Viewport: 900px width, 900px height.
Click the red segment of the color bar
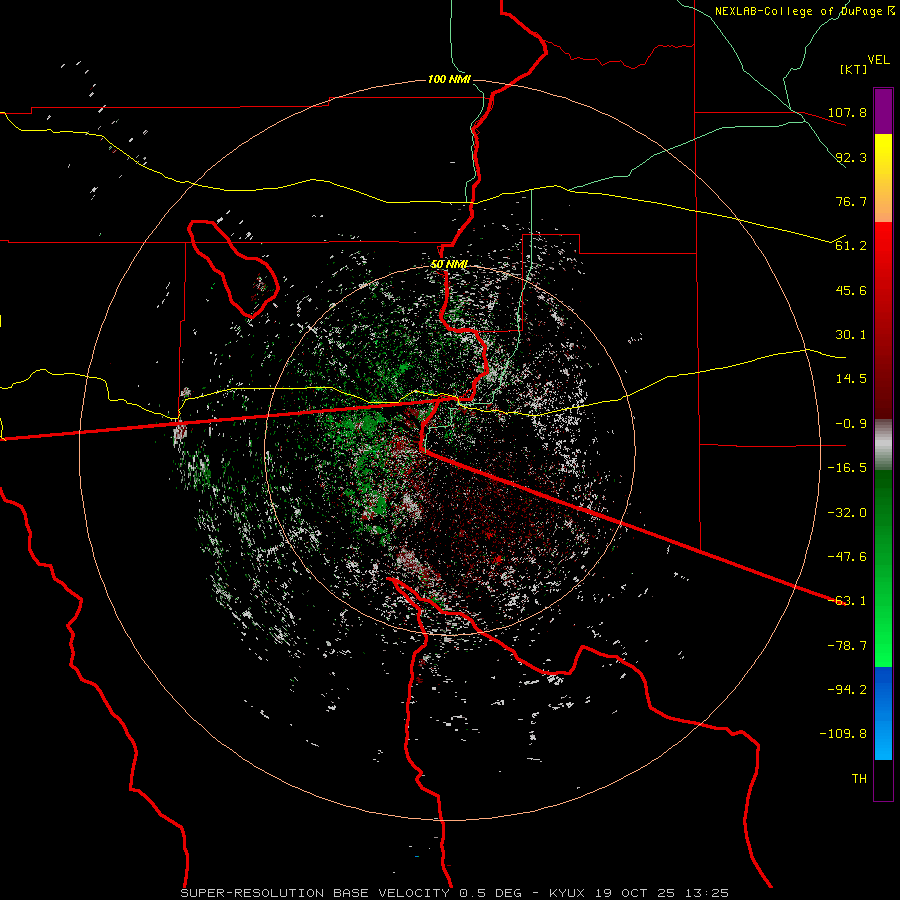883,320
